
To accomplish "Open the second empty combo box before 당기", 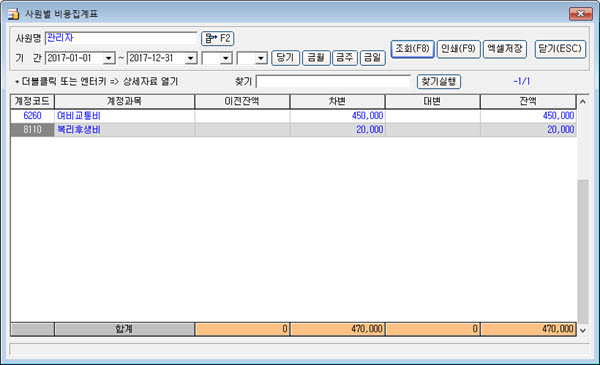I will pyautogui.click(x=261, y=59).
